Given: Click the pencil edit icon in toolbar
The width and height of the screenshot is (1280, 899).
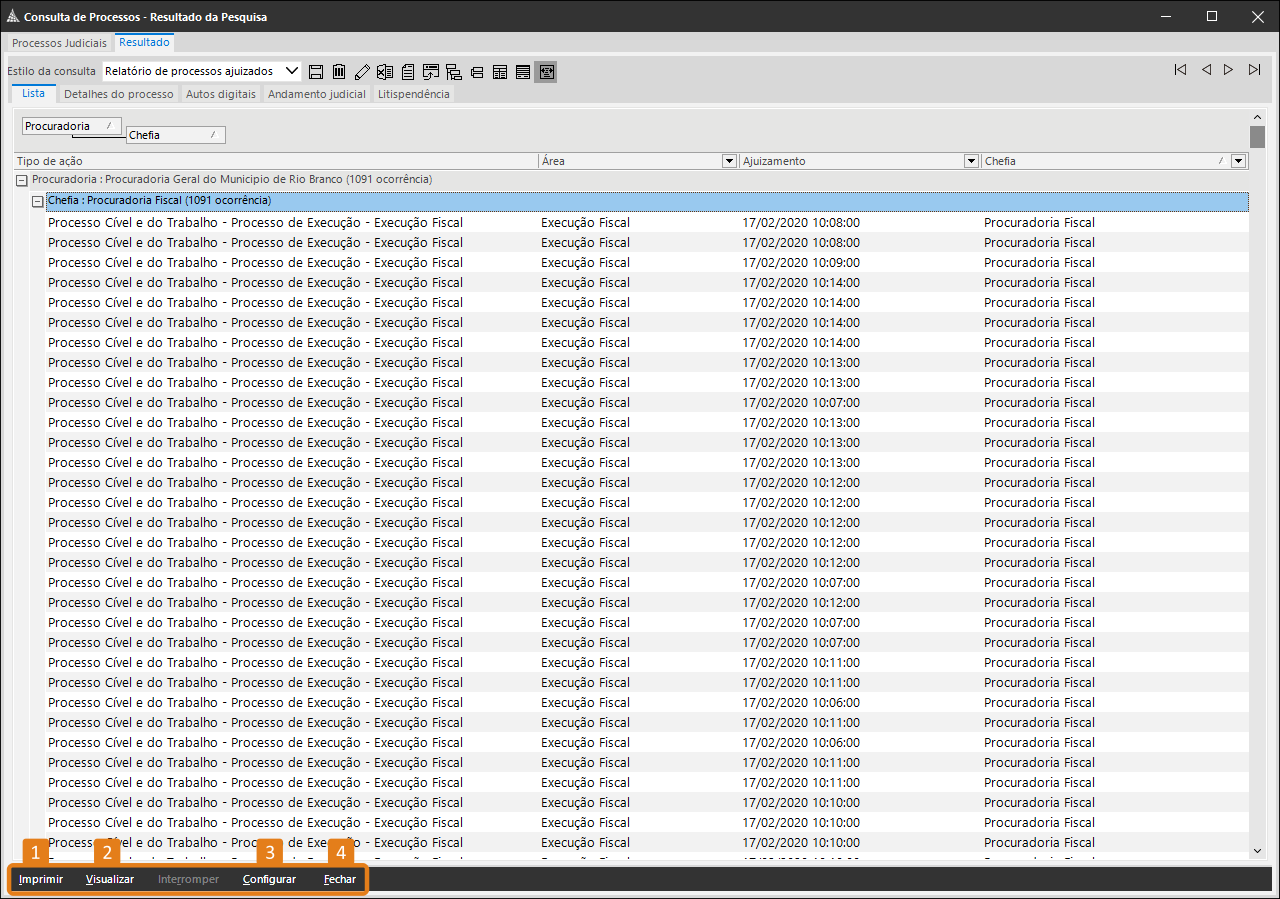Looking at the screenshot, I should [362, 72].
